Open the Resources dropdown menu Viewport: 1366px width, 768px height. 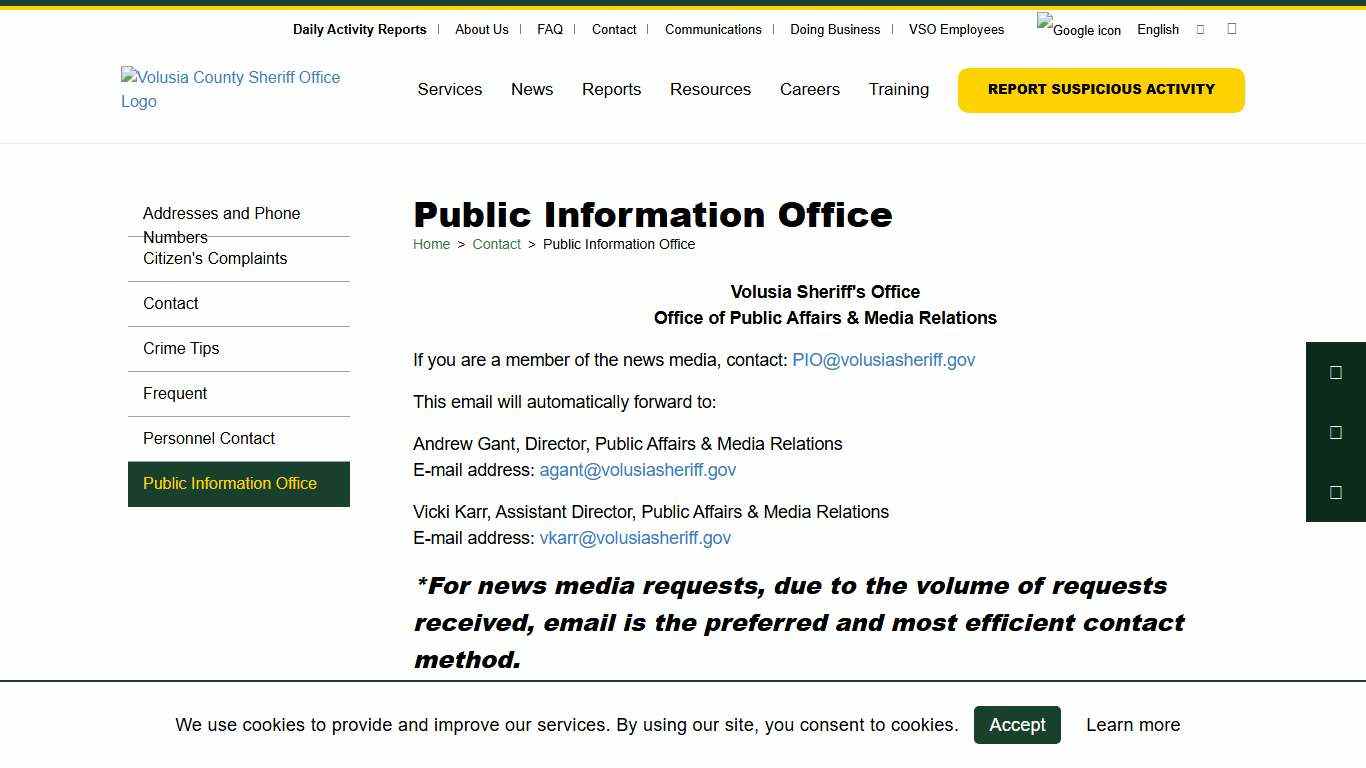pyautogui.click(x=710, y=89)
